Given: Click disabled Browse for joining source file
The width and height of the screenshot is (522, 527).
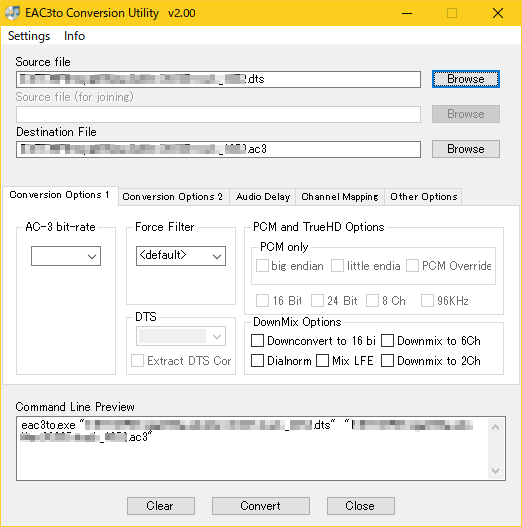Looking at the screenshot, I should click(x=466, y=114).
